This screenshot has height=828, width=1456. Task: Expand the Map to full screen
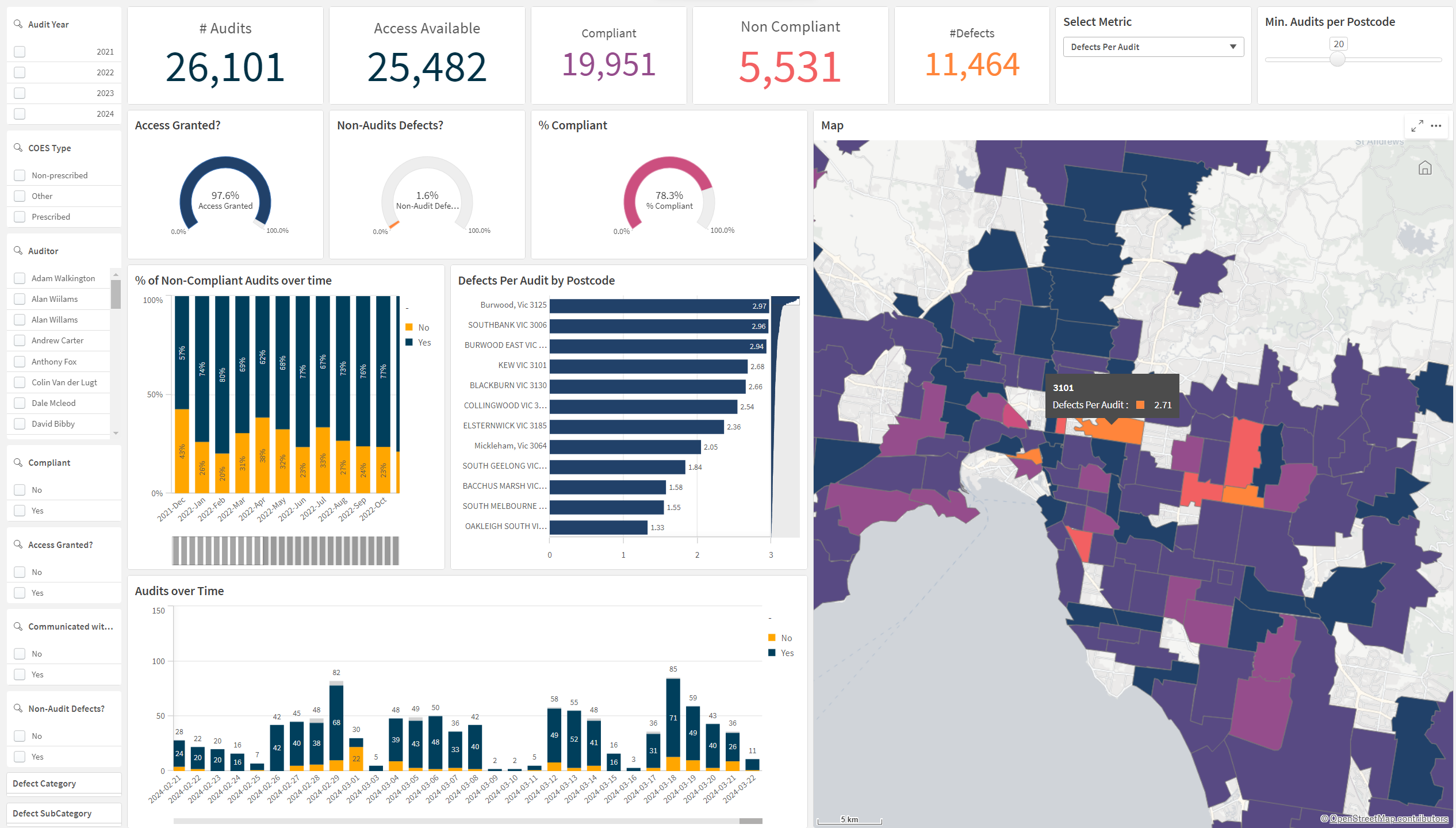[1417, 125]
